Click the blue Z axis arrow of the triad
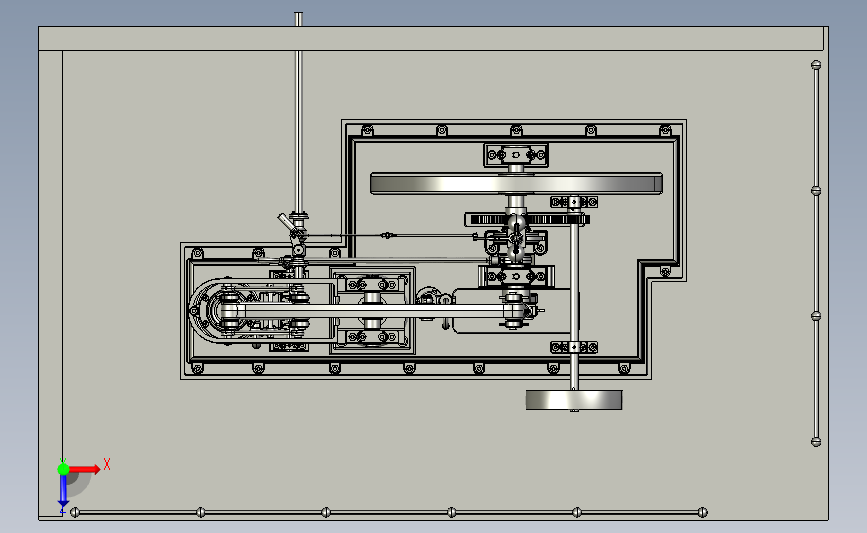This screenshot has height=533, width=867. (x=63, y=490)
